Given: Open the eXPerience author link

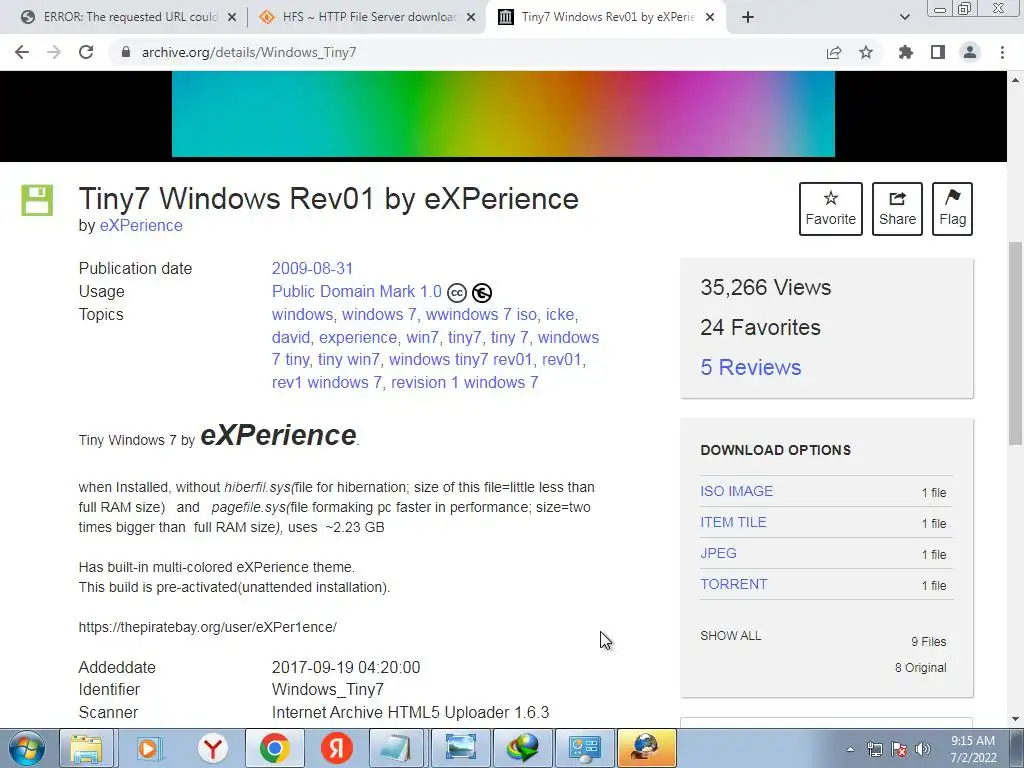Looking at the screenshot, I should (x=141, y=225).
